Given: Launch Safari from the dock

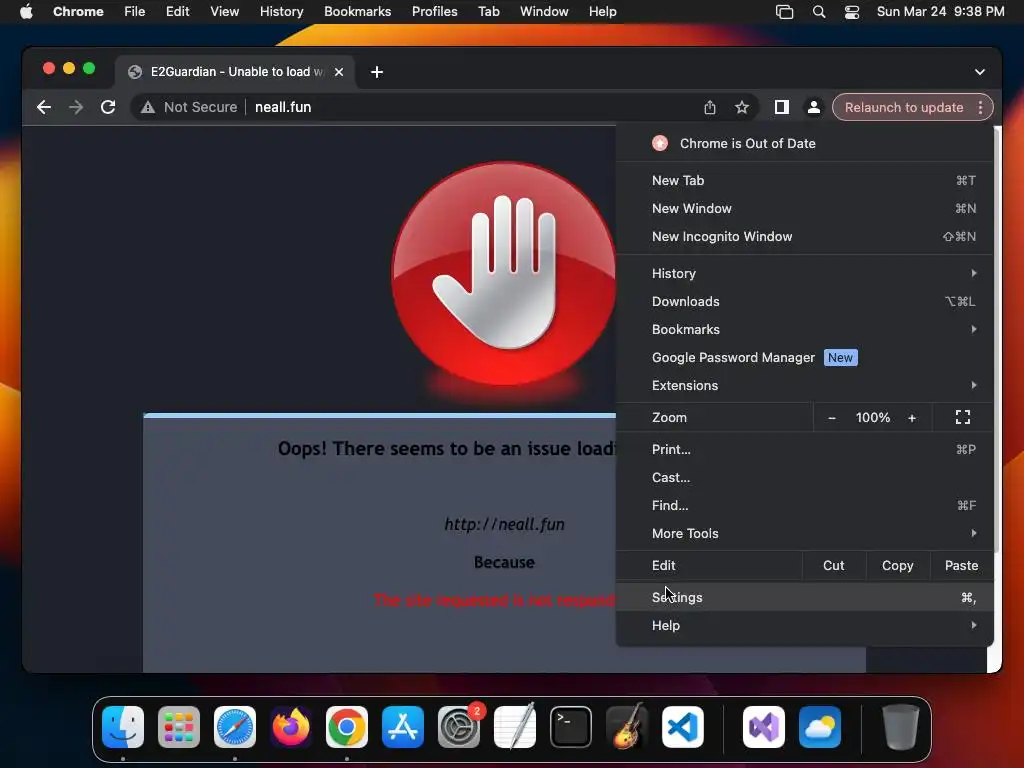Looking at the screenshot, I should (235, 727).
